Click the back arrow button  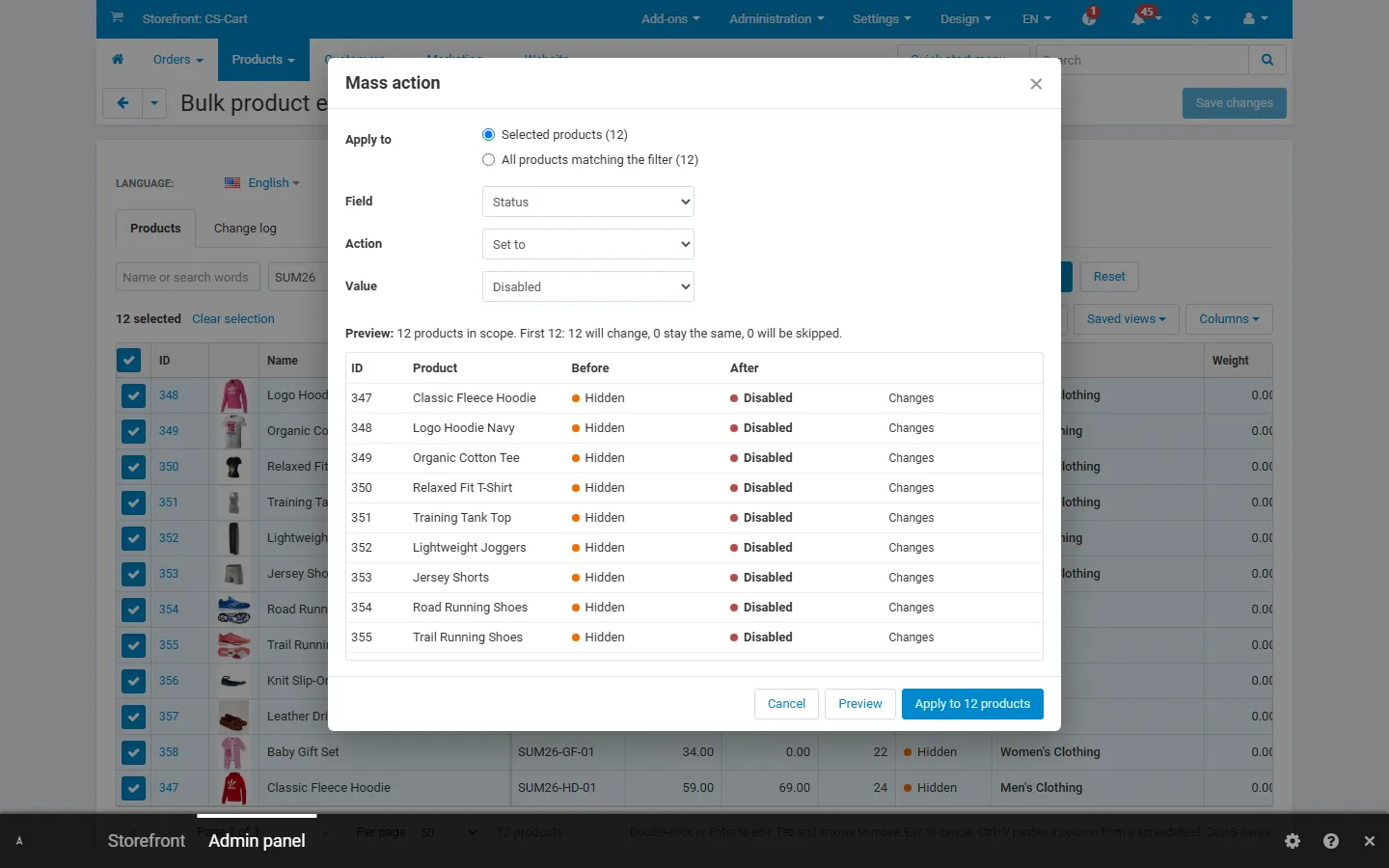pos(123,102)
